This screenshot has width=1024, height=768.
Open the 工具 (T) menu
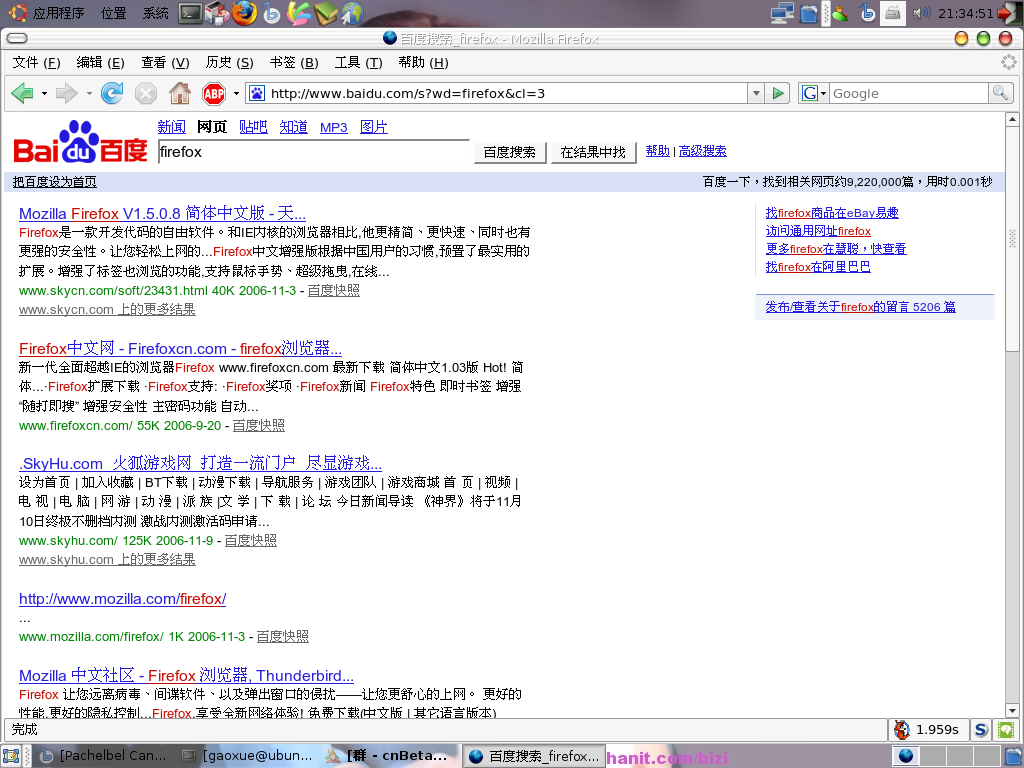tap(359, 63)
